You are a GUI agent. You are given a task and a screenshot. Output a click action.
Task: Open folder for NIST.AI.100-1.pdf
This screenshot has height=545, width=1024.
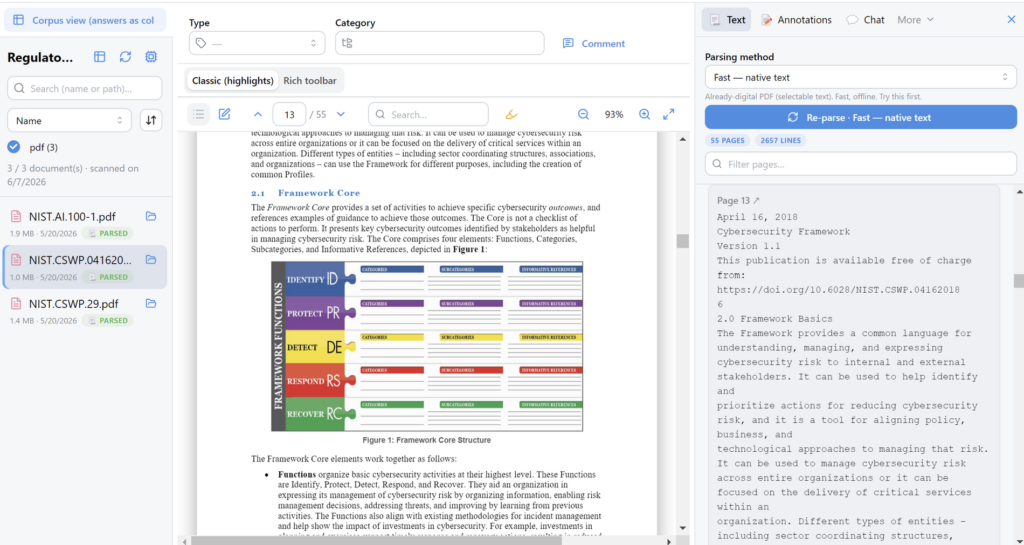(x=151, y=216)
